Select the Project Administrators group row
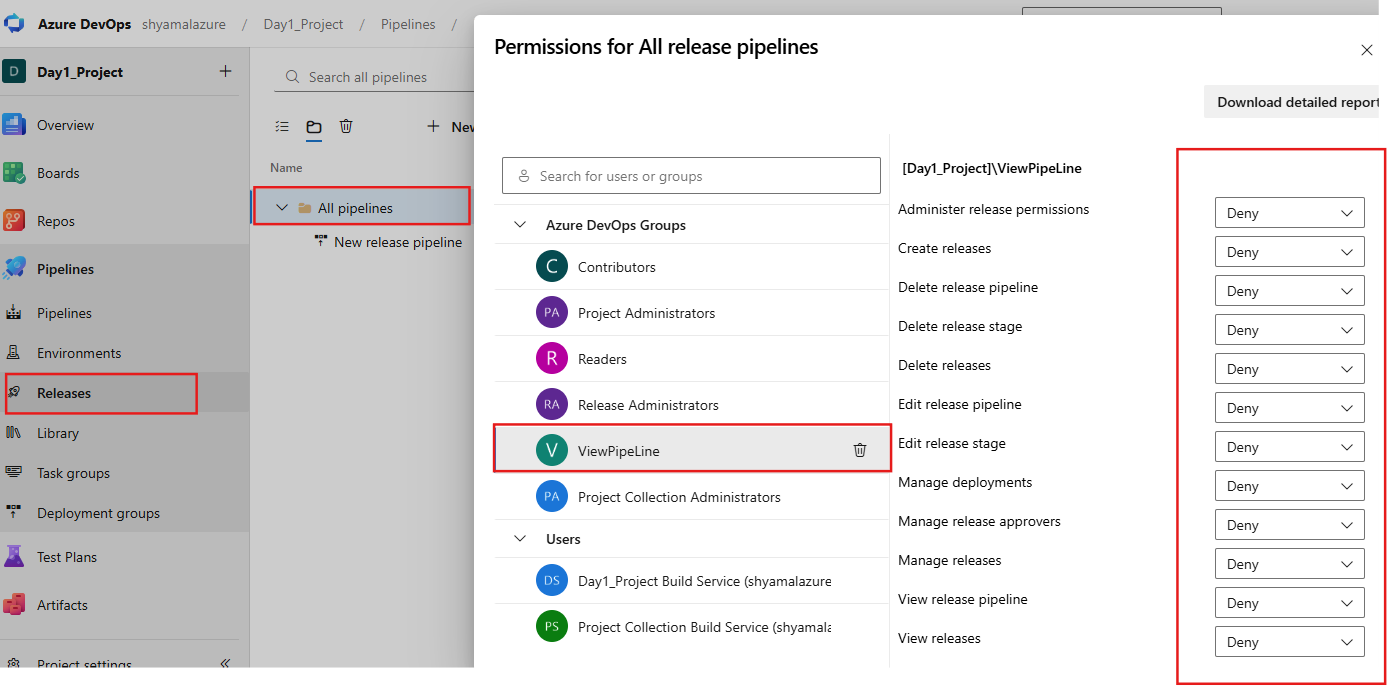 (692, 313)
